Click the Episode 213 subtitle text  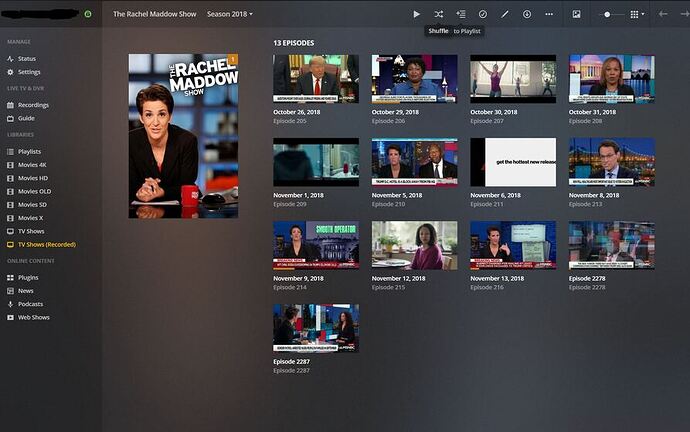pyautogui.click(x=585, y=204)
